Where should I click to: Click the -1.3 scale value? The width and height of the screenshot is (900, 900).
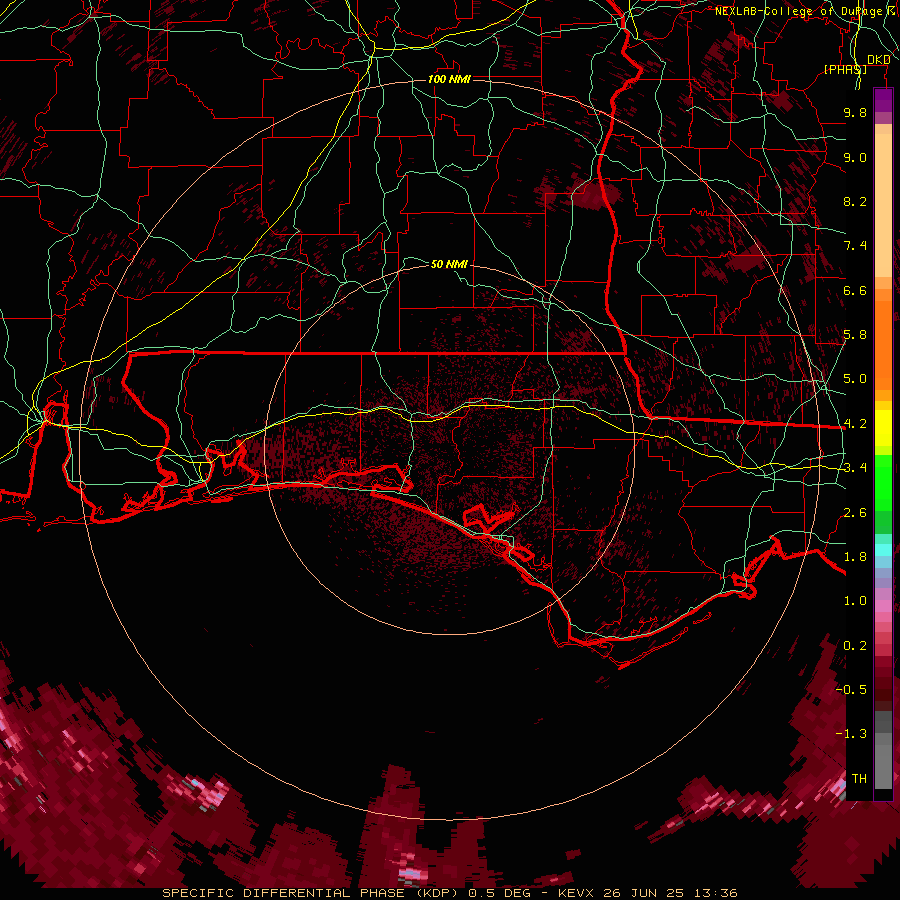(851, 735)
